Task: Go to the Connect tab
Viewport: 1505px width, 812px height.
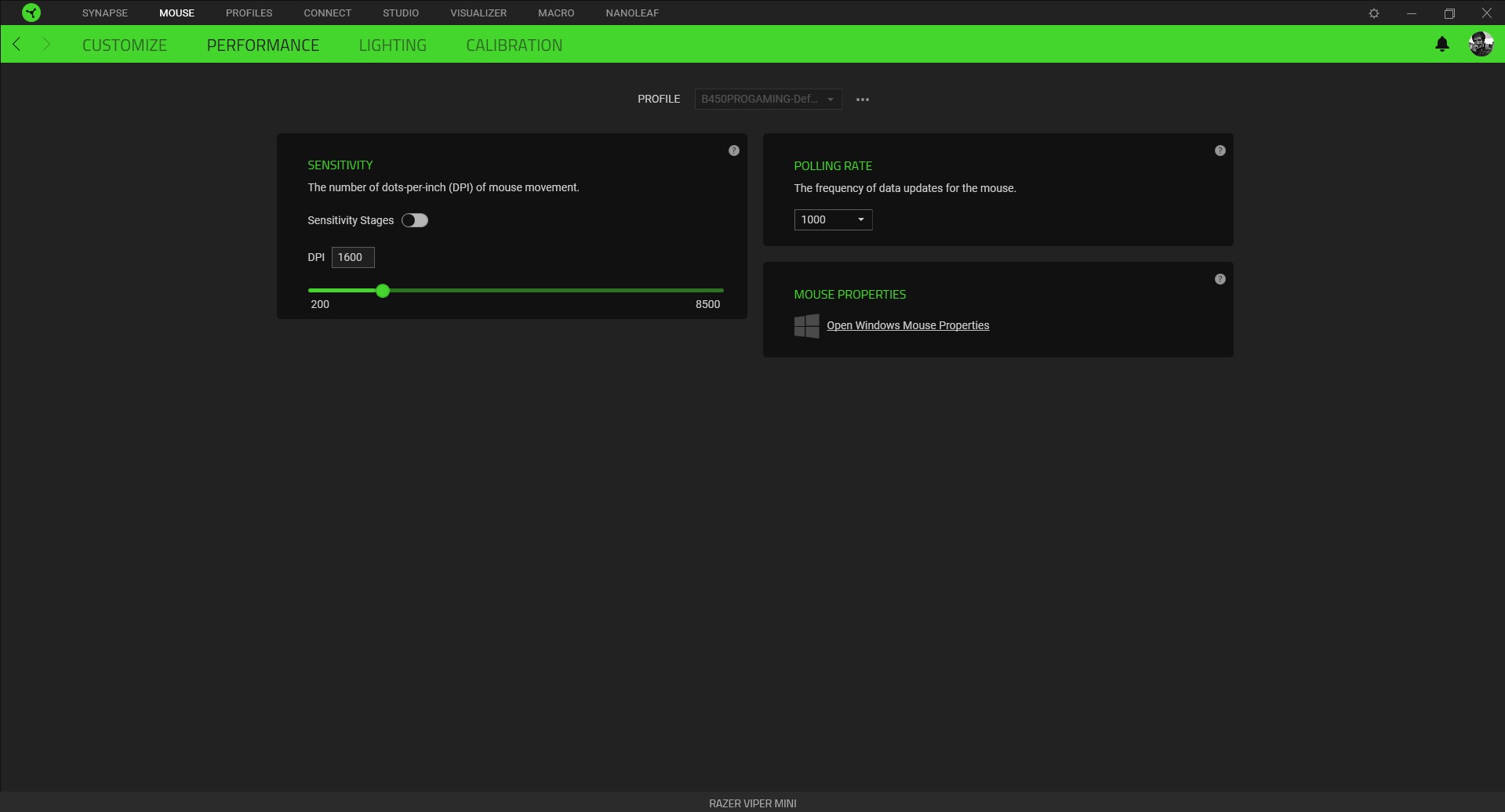Action: coord(328,13)
